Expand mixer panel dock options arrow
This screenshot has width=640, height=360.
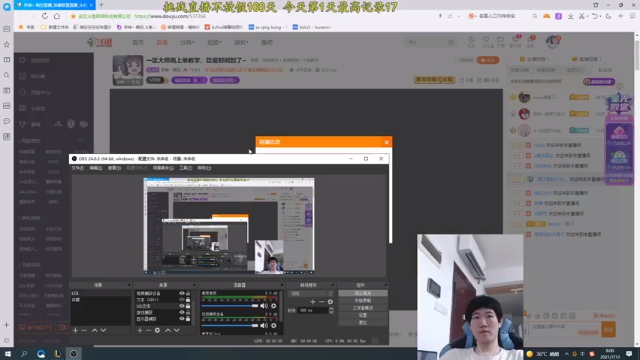coord(282,285)
